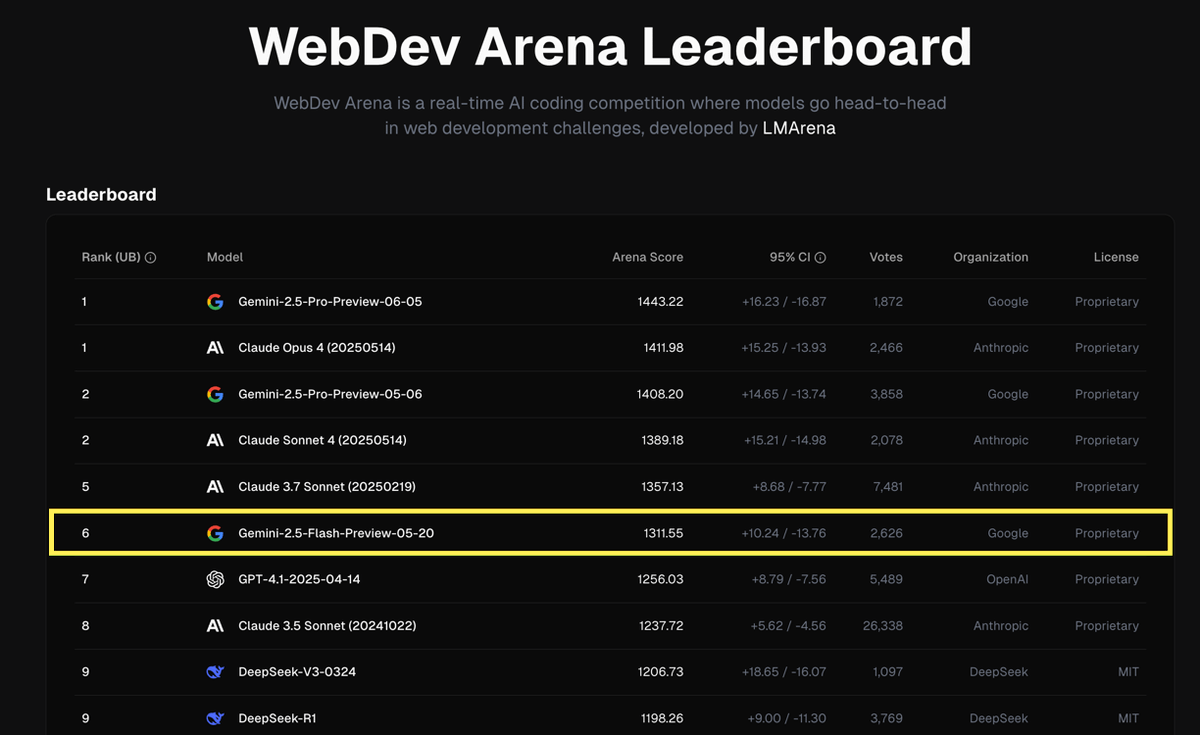Open the DeepSeek-R1 model link
Image resolution: width=1200 pixels, height=735 pixels.
point(277,718)
